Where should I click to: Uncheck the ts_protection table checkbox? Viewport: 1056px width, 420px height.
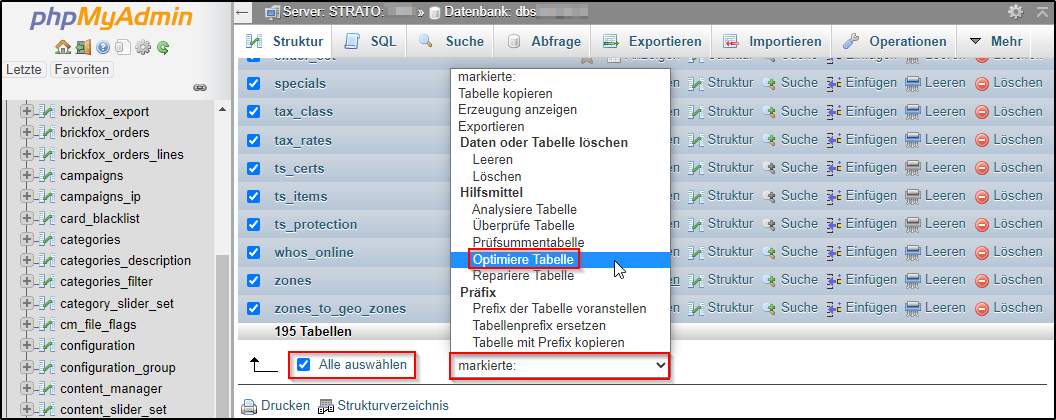click(253, 223)
